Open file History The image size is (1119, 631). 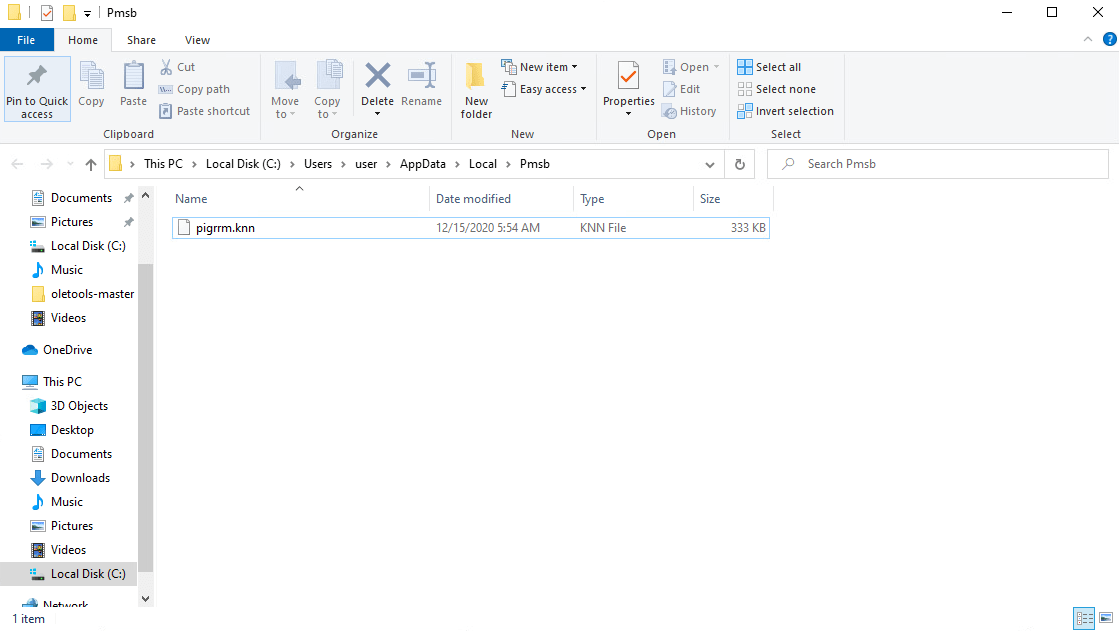tap(689, 111)
